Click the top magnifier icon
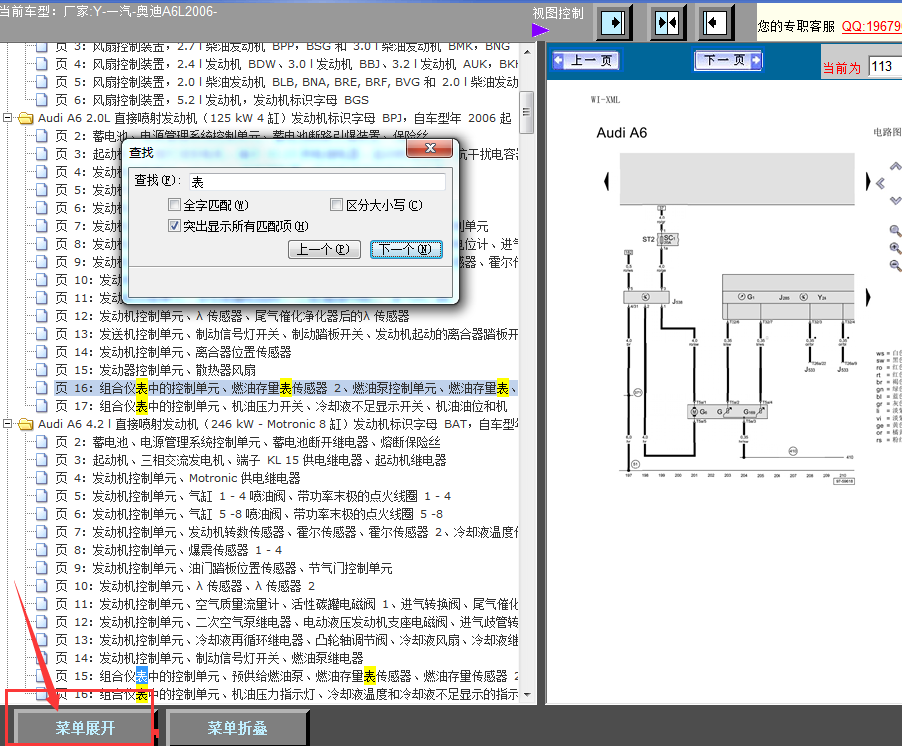 point(895,231)
